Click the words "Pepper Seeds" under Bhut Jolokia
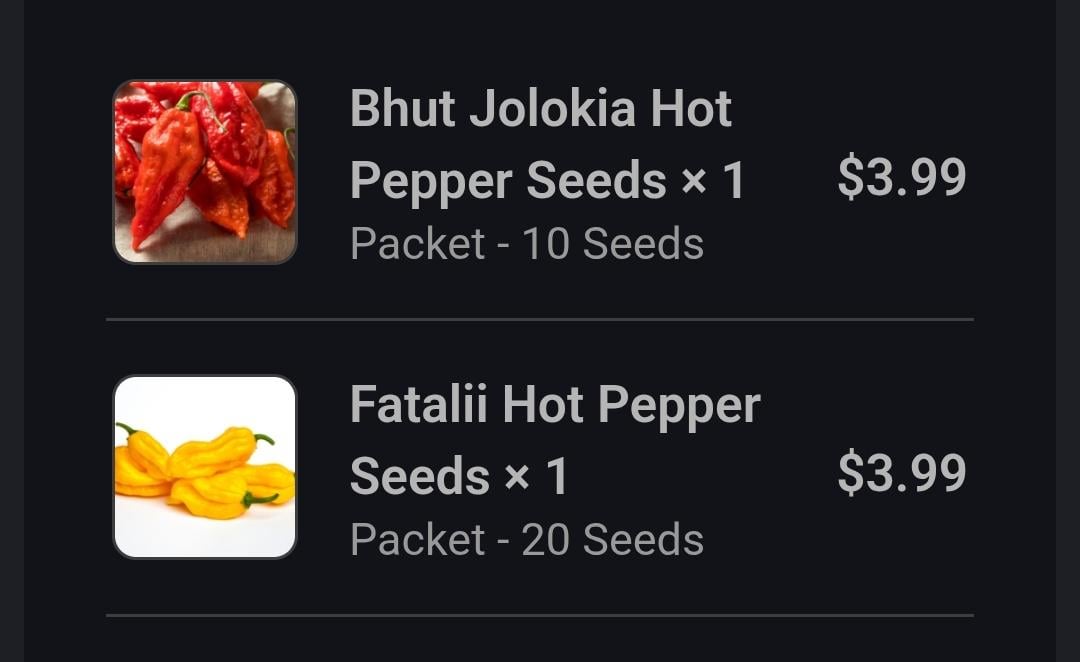The image size is (1080, 662). (x=508, y=181)
